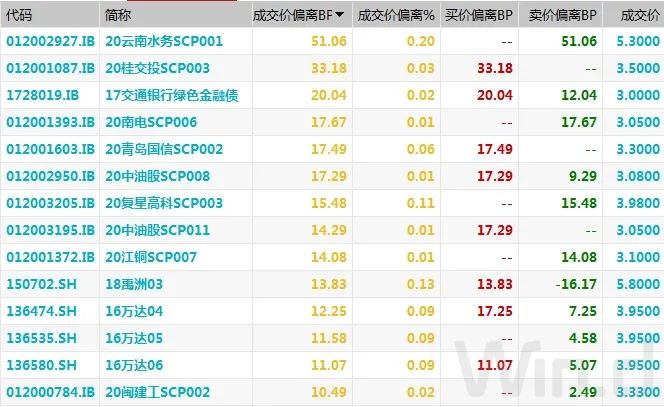The height and width of the screenshot is (407, 664).
Task: Select code 012002950.IB
Action: pos(50,176)
